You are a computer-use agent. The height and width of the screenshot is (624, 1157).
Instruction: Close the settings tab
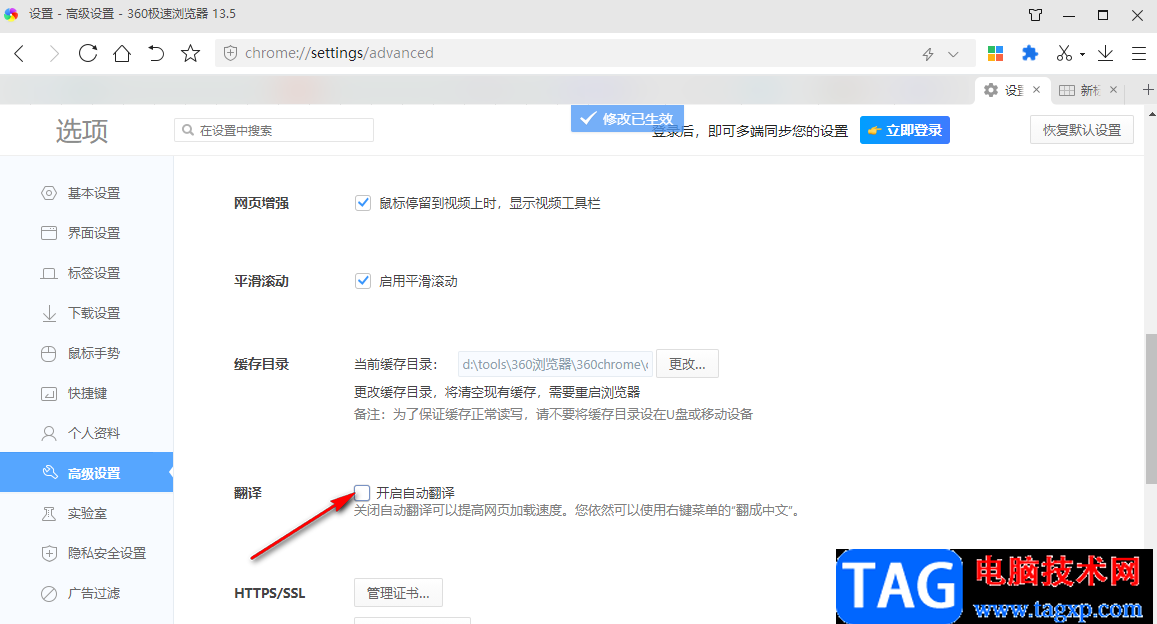(x=1037, y=89)
